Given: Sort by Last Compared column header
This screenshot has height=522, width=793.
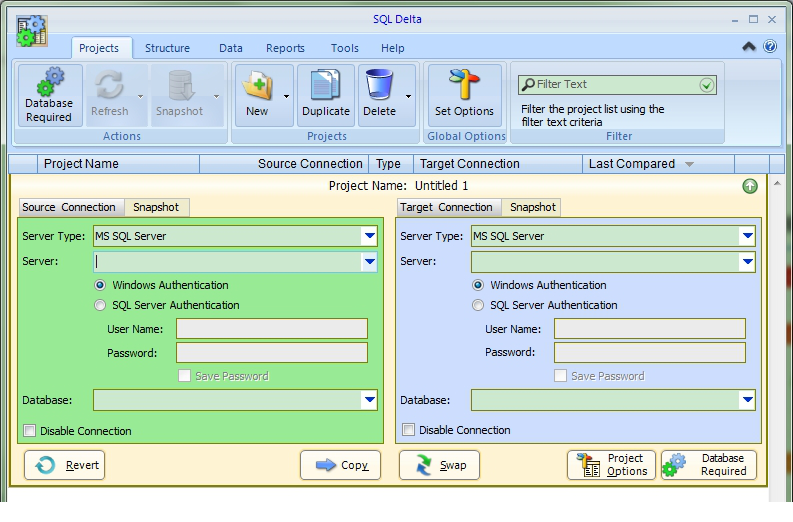Looking at the screenshot, I should click(658, 164).
